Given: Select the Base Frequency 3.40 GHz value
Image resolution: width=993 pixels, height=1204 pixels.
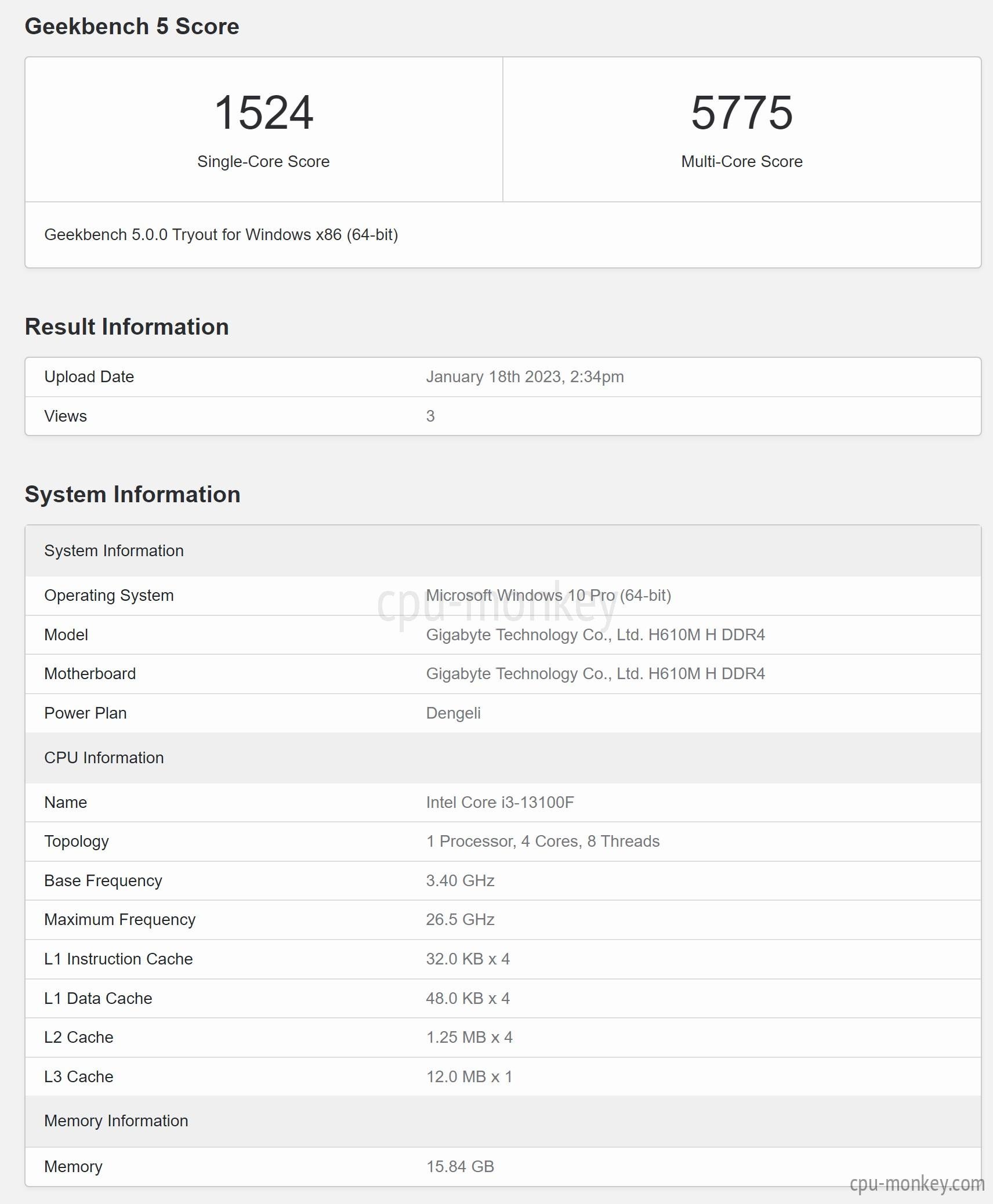Looking at the screenshot, I should click(461, 881).
